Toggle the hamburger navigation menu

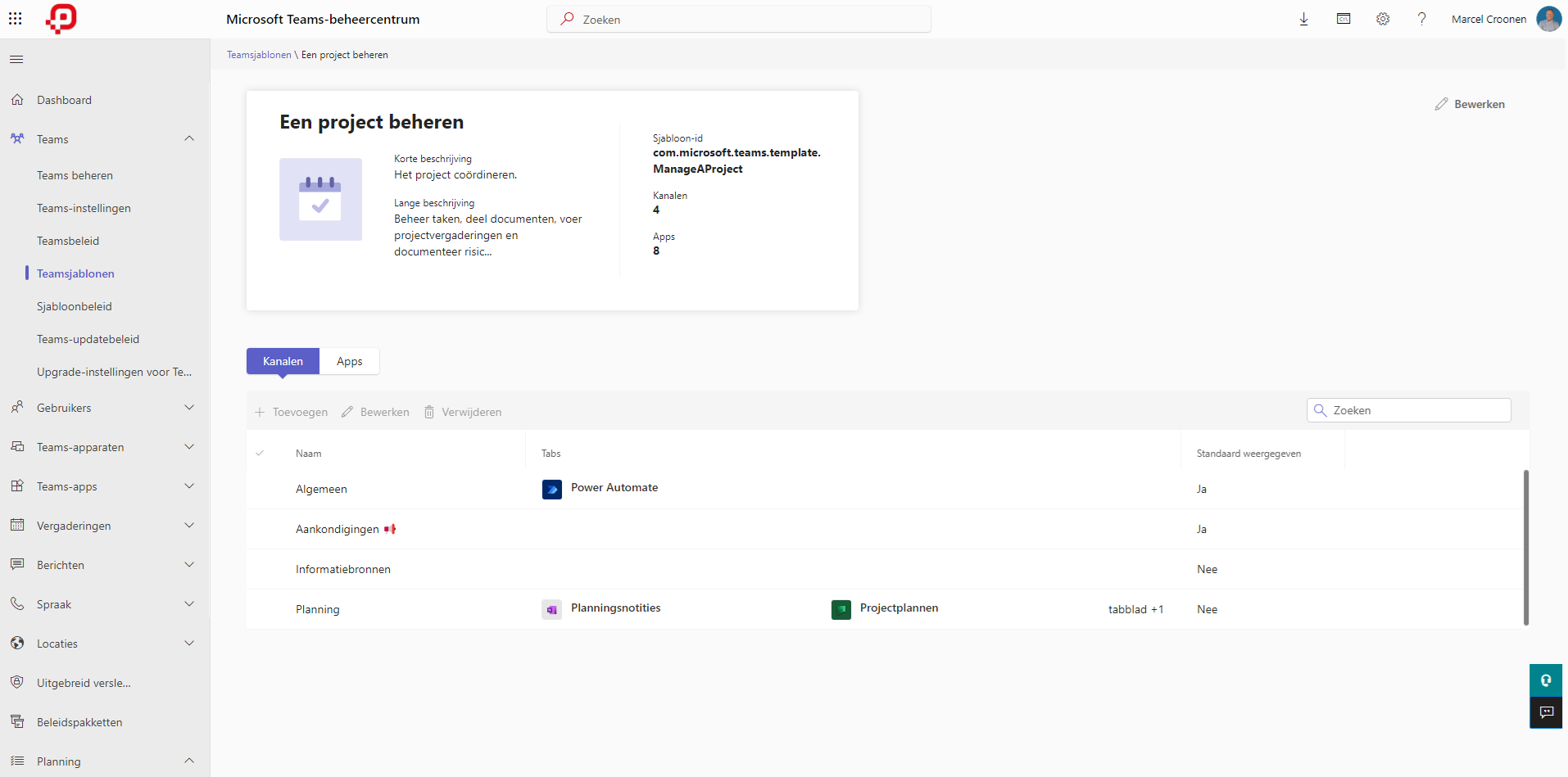point(16,59)
